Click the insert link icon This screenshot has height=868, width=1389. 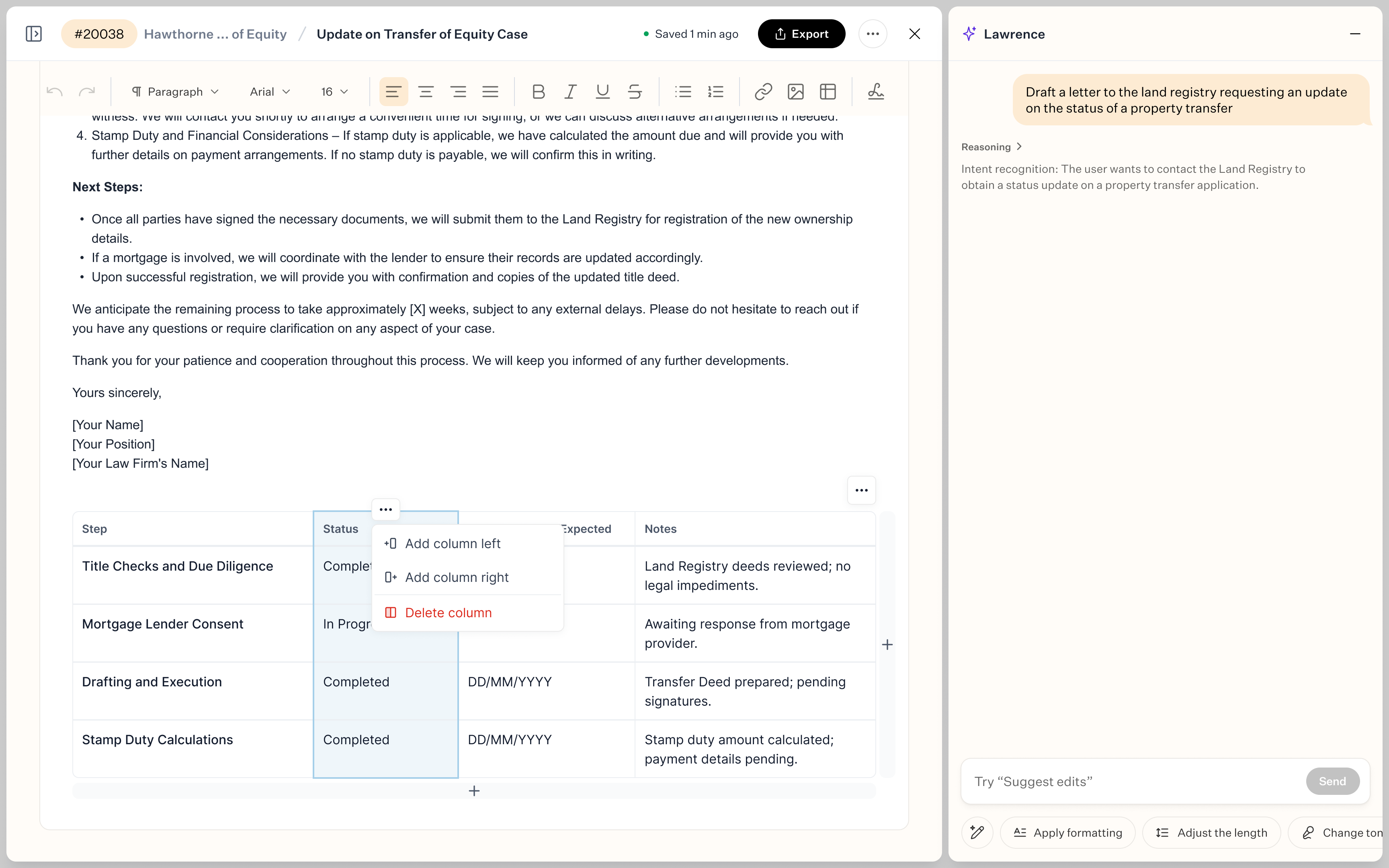click(x=763, y=92)
